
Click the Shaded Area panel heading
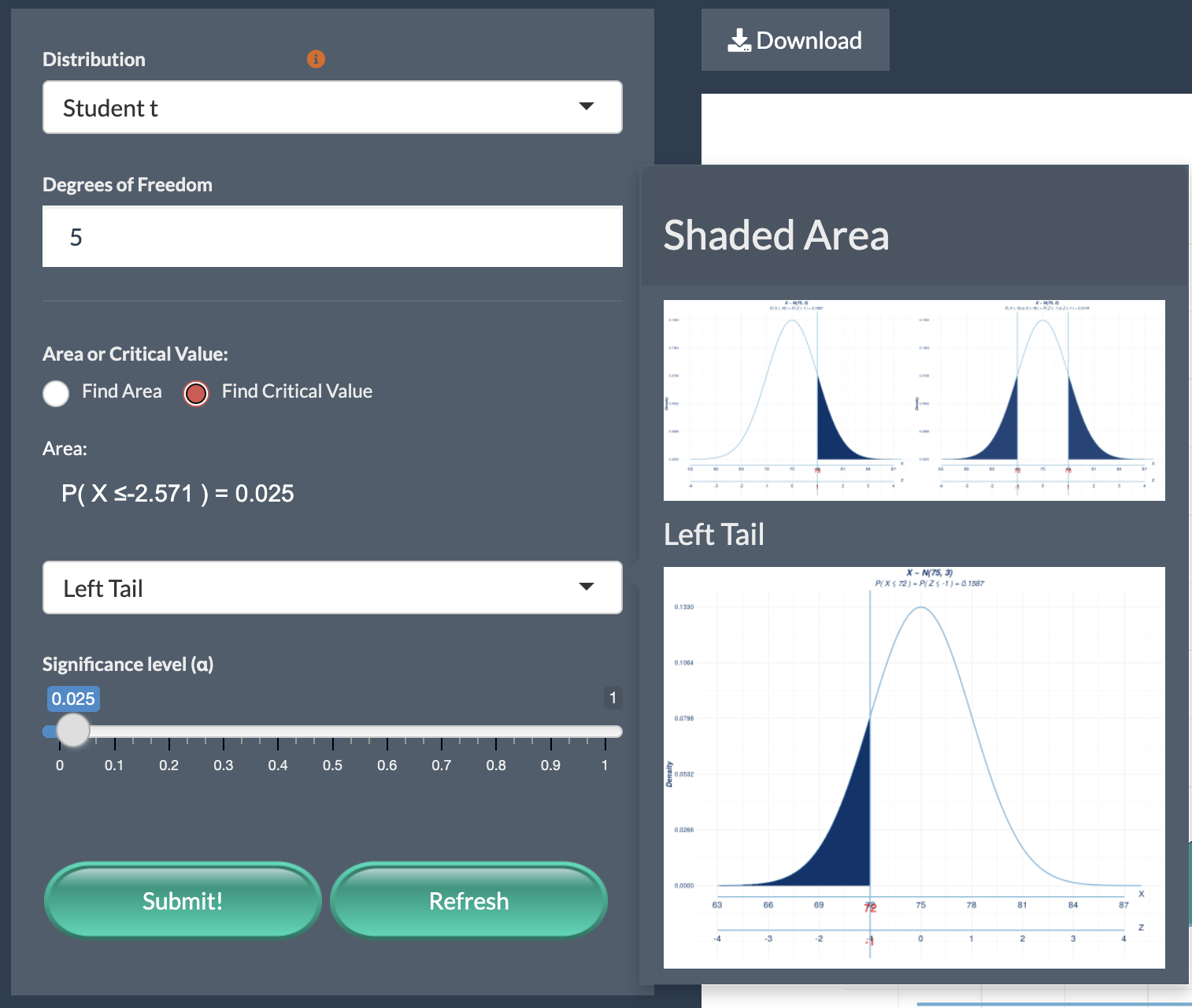coord(776,235)
